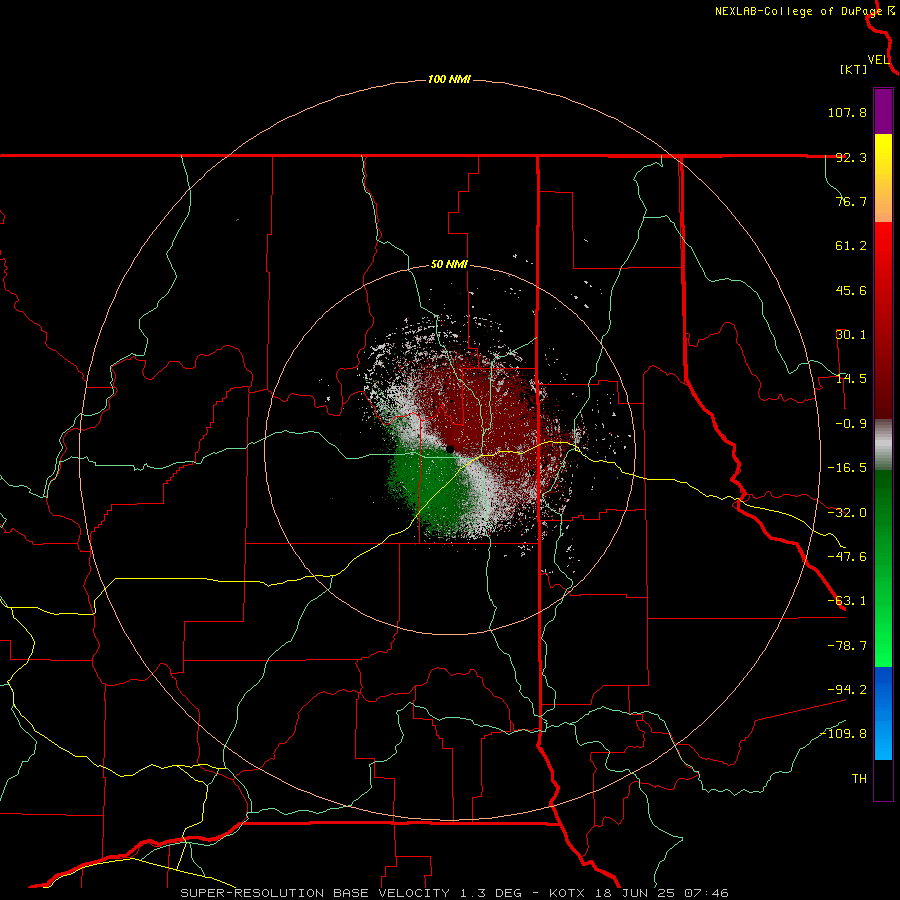
Task: Click the NEXLAB-College of DuPage label
Action: tap(798, 11)
